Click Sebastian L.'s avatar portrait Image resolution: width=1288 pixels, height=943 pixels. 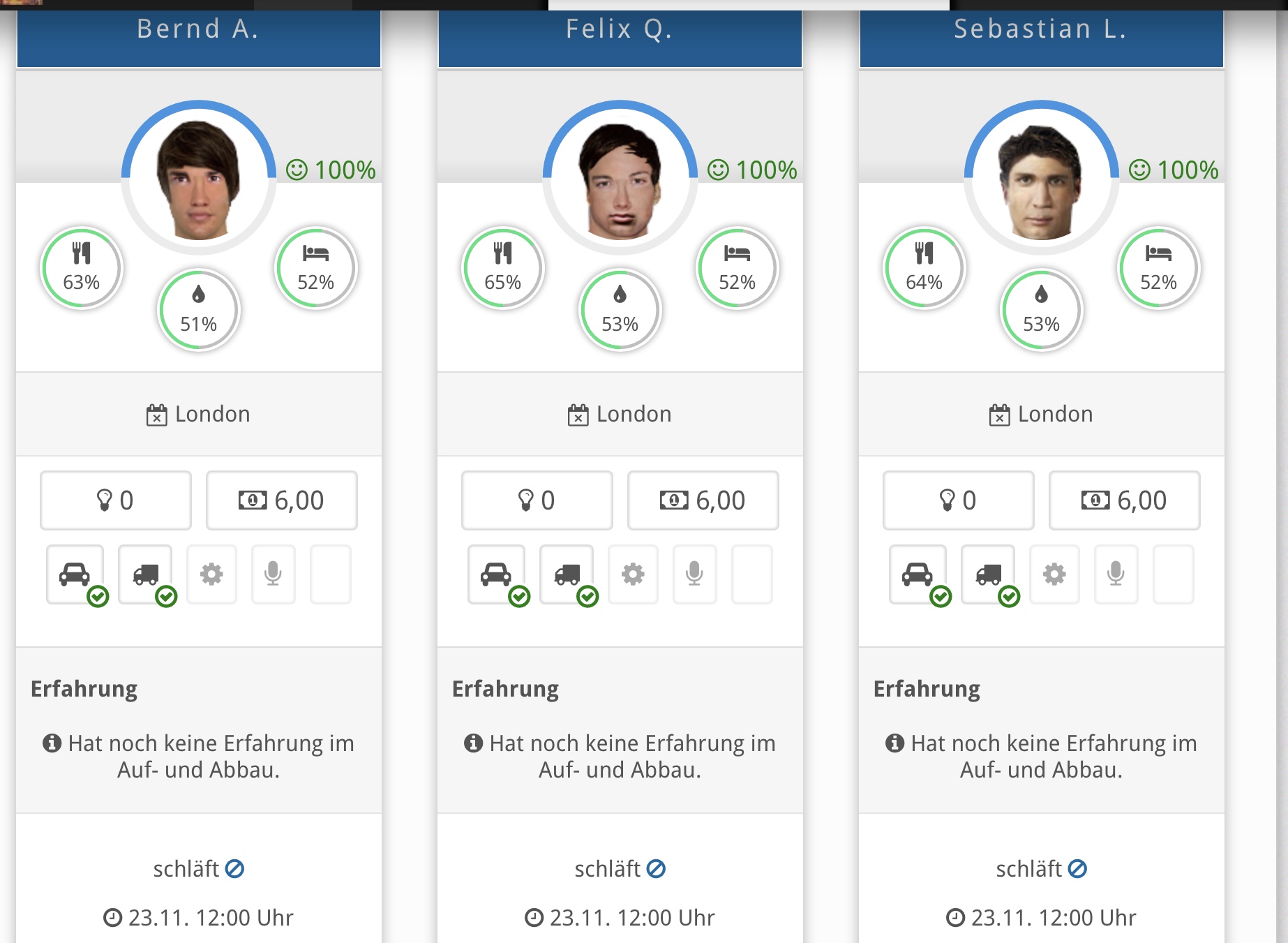click(1041, 180)
